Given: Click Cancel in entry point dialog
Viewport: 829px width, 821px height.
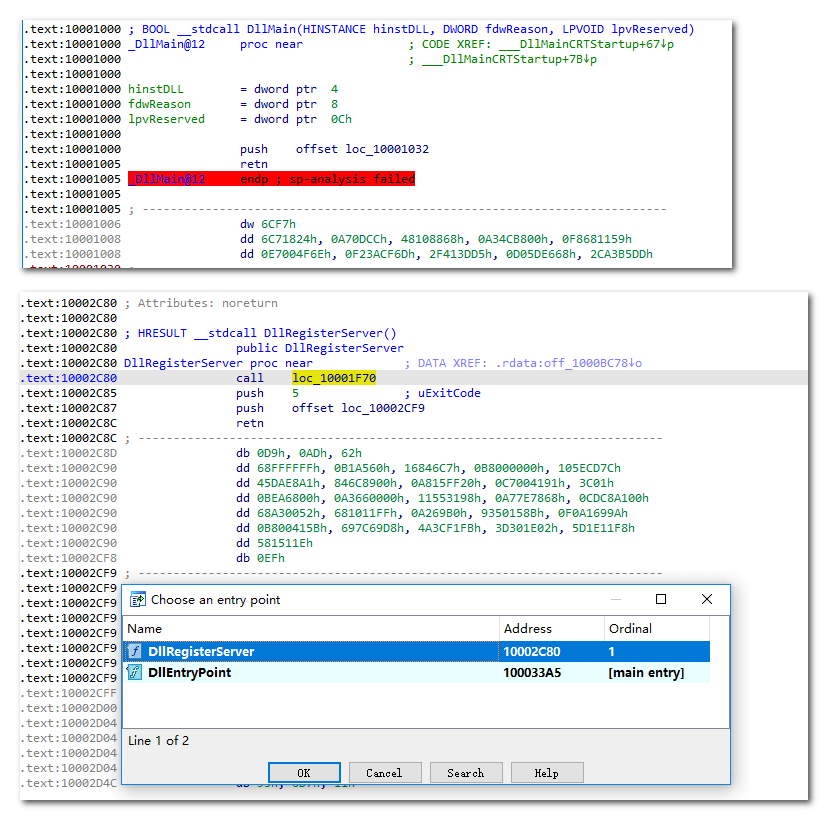Looking at the screenshot, I should point(385,772).
